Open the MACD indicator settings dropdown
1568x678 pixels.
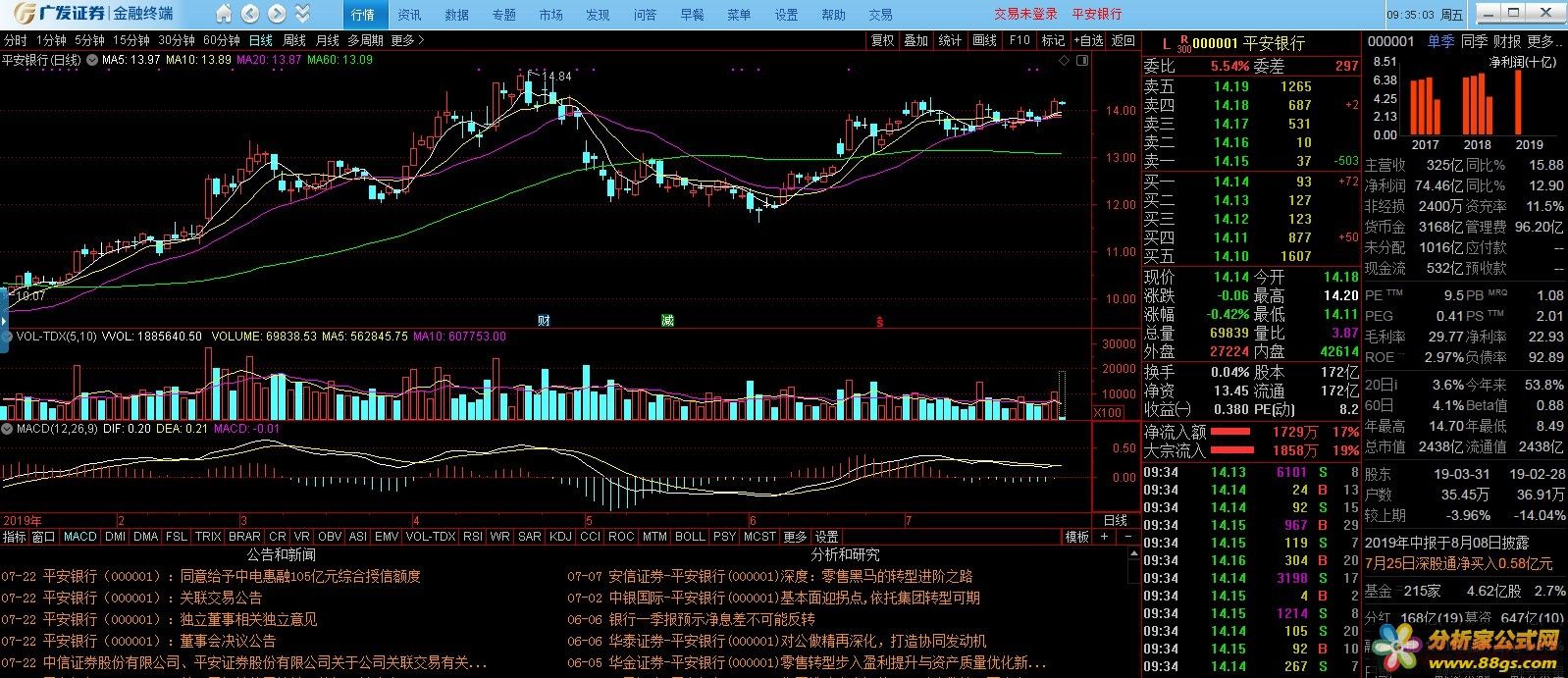[7, 429]
